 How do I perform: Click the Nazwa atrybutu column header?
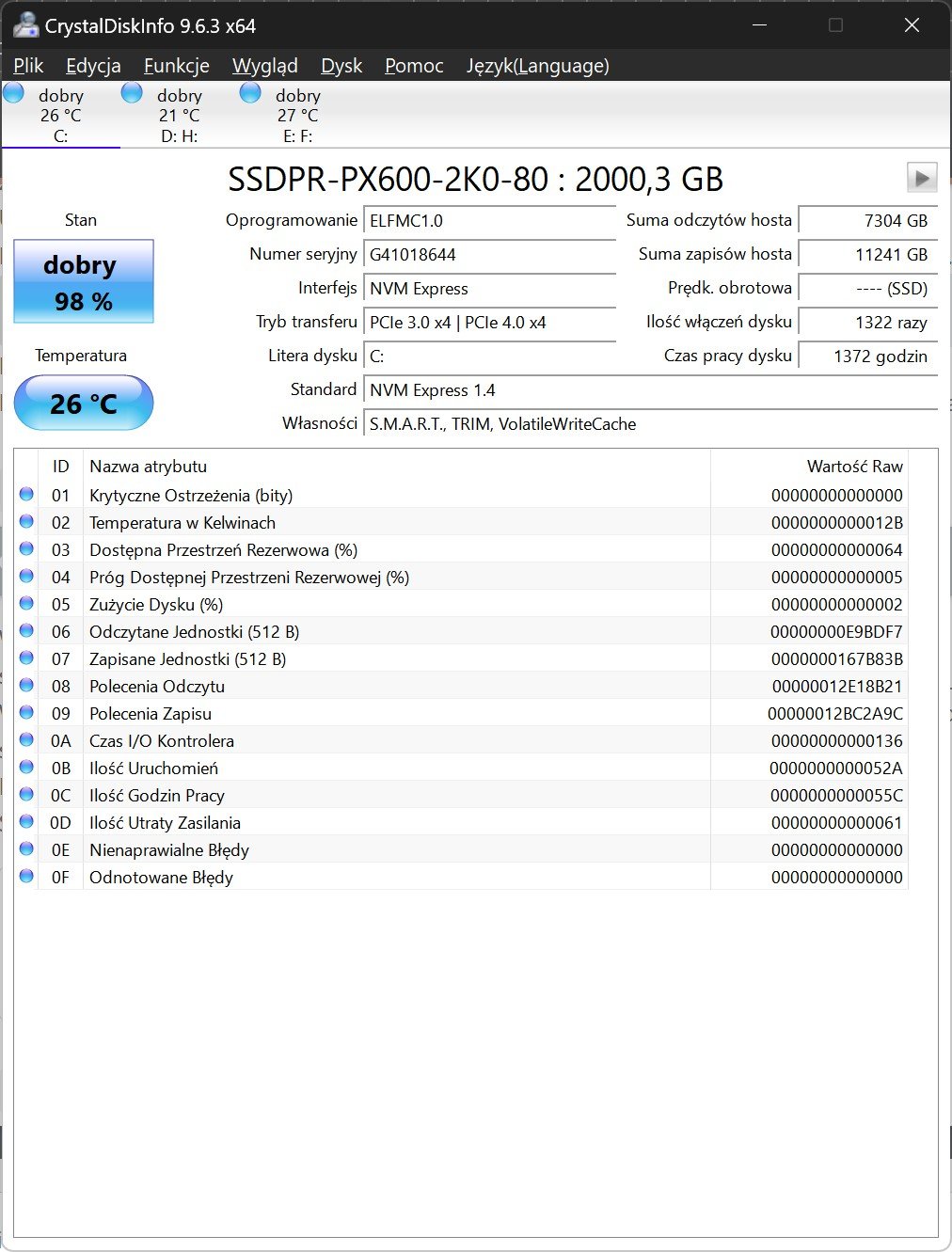coord(148,467)
